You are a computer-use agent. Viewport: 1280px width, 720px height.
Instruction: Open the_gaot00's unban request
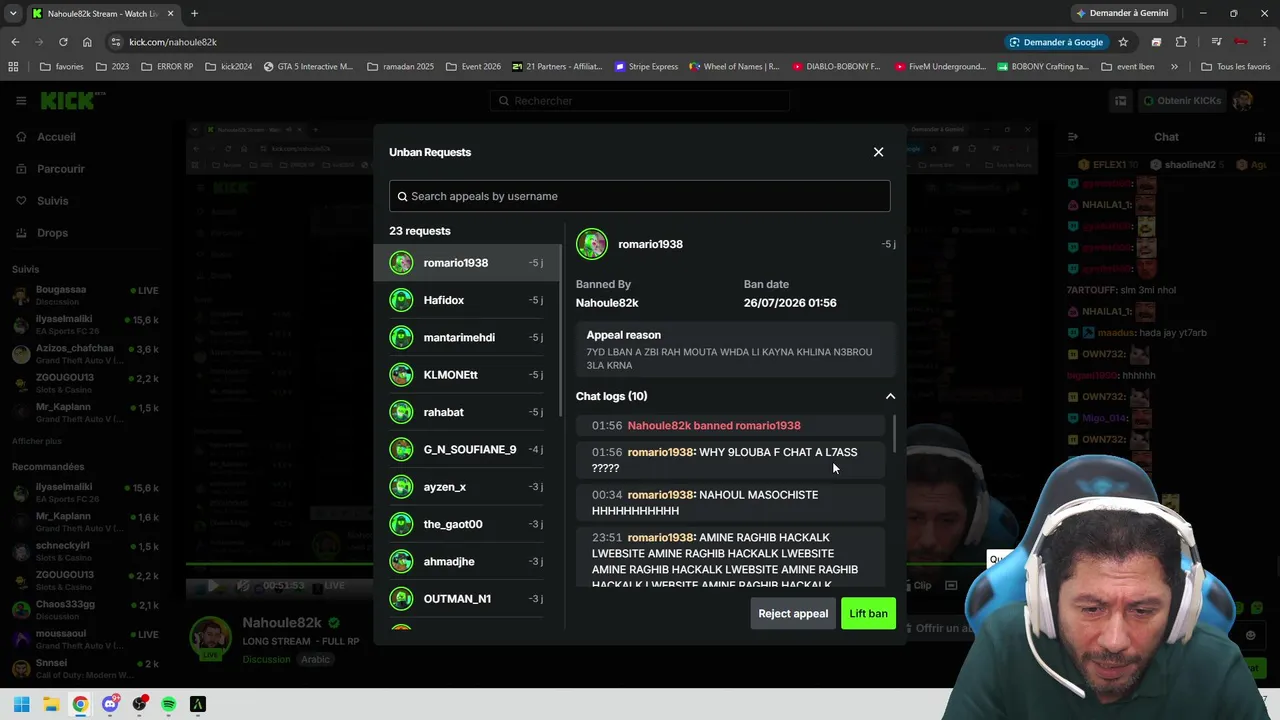468,524
